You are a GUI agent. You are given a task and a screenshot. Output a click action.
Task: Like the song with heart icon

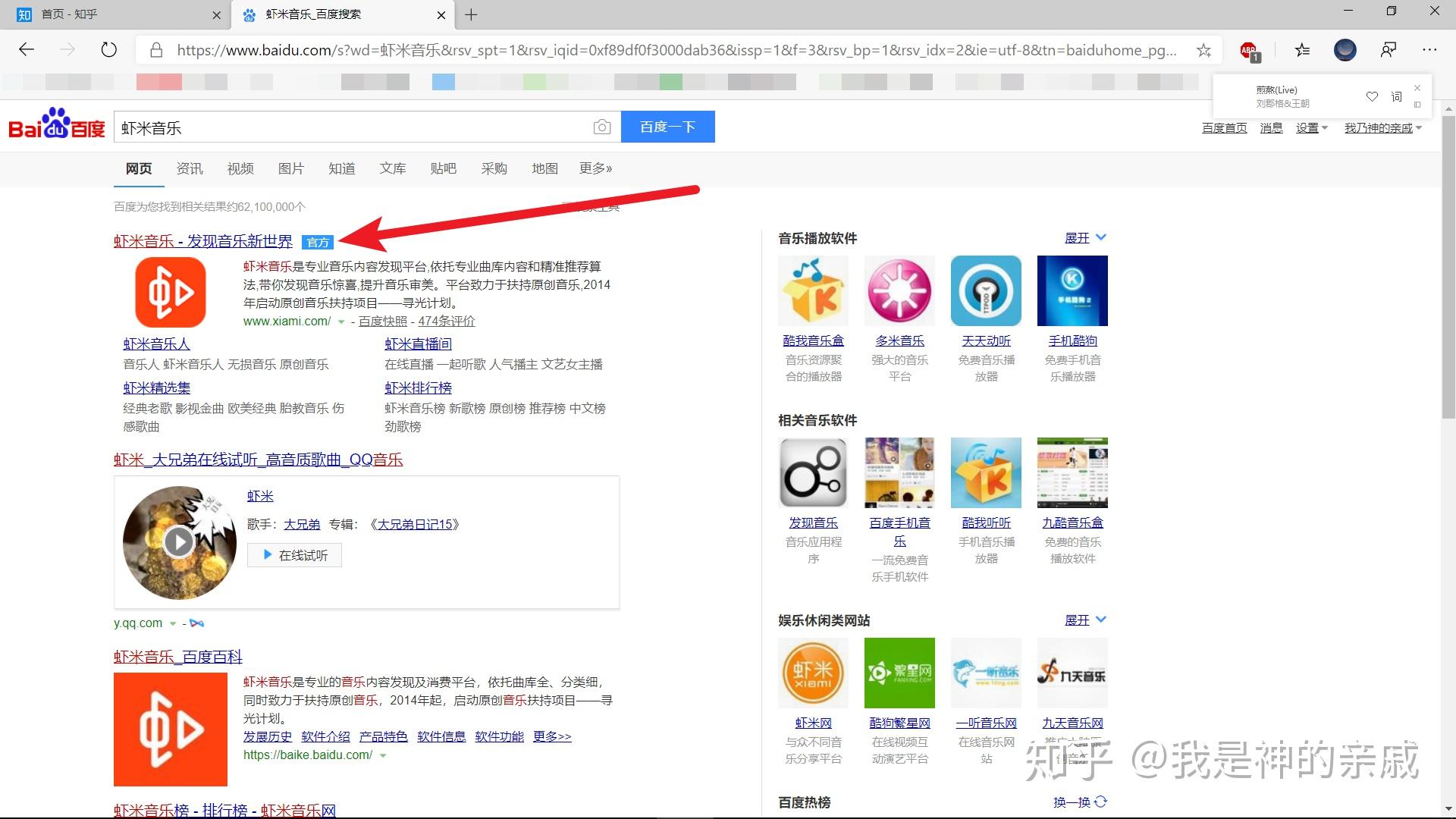coord(1372,96)
